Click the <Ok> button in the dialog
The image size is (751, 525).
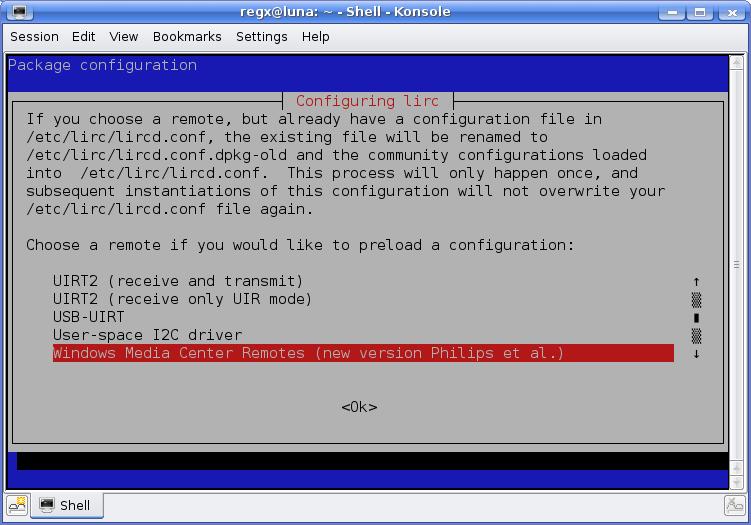point(359,407)
